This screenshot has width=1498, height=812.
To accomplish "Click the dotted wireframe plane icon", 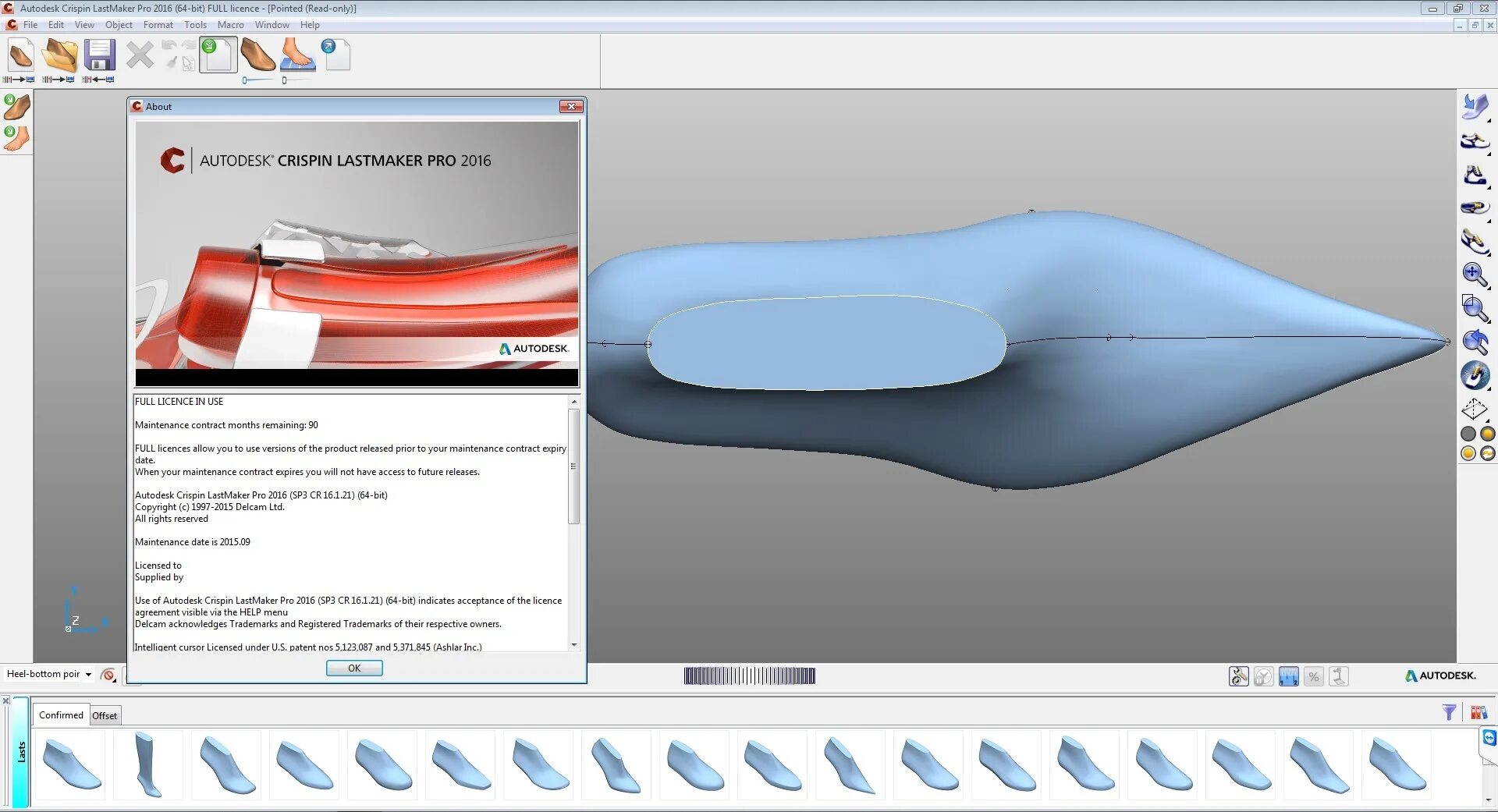I will click(1475, 409).
